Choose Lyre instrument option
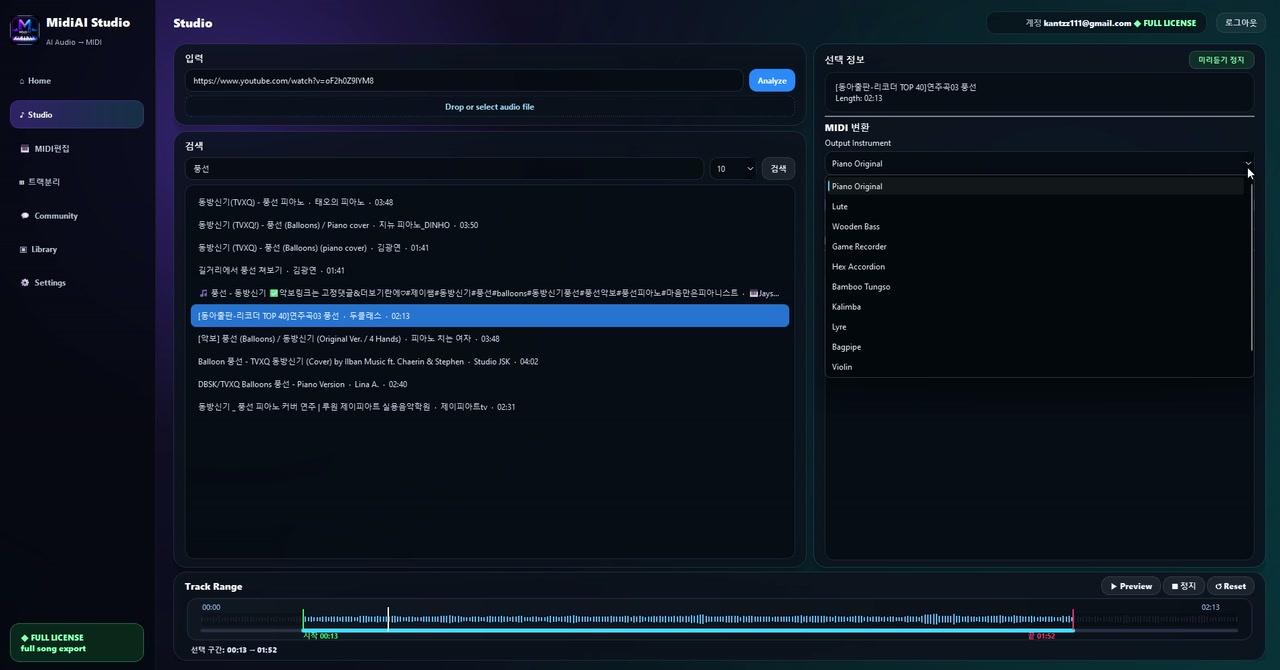Image resolution: width=1280 pixels, height=670 pixels. tap(1035, 326)
